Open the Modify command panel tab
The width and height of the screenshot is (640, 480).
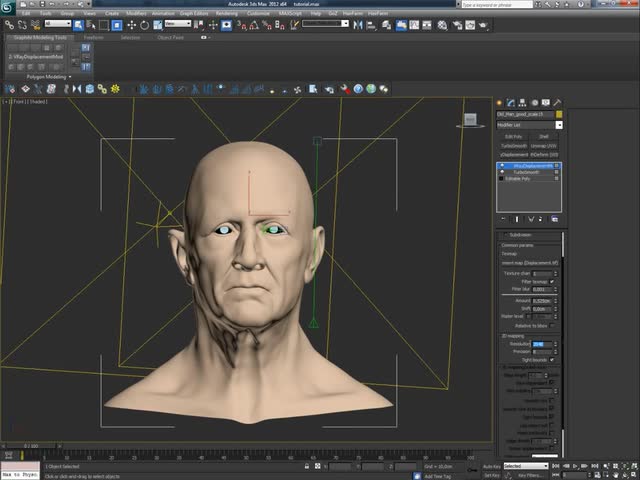511,103
